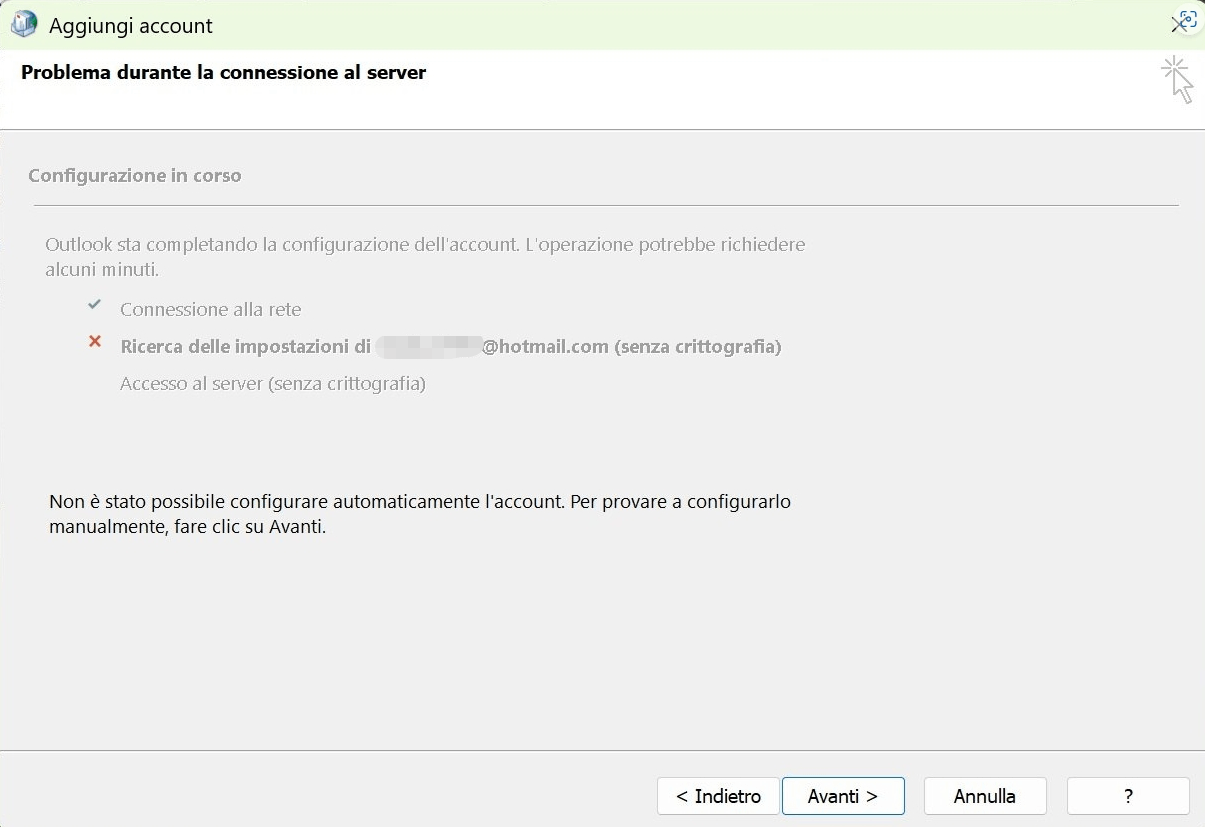Click the green checkmark beside Connessione alla rete
This screenshot has height=827, width=1205.
(95, 304)
